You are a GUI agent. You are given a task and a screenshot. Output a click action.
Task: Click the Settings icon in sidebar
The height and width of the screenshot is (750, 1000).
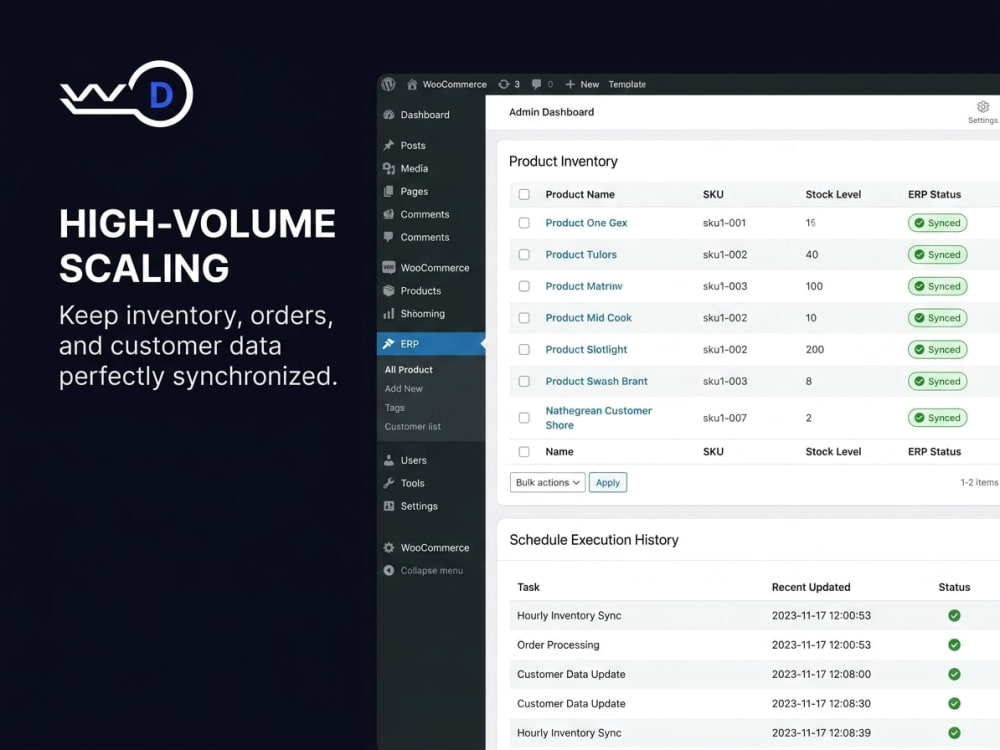[x=389, y=506]
